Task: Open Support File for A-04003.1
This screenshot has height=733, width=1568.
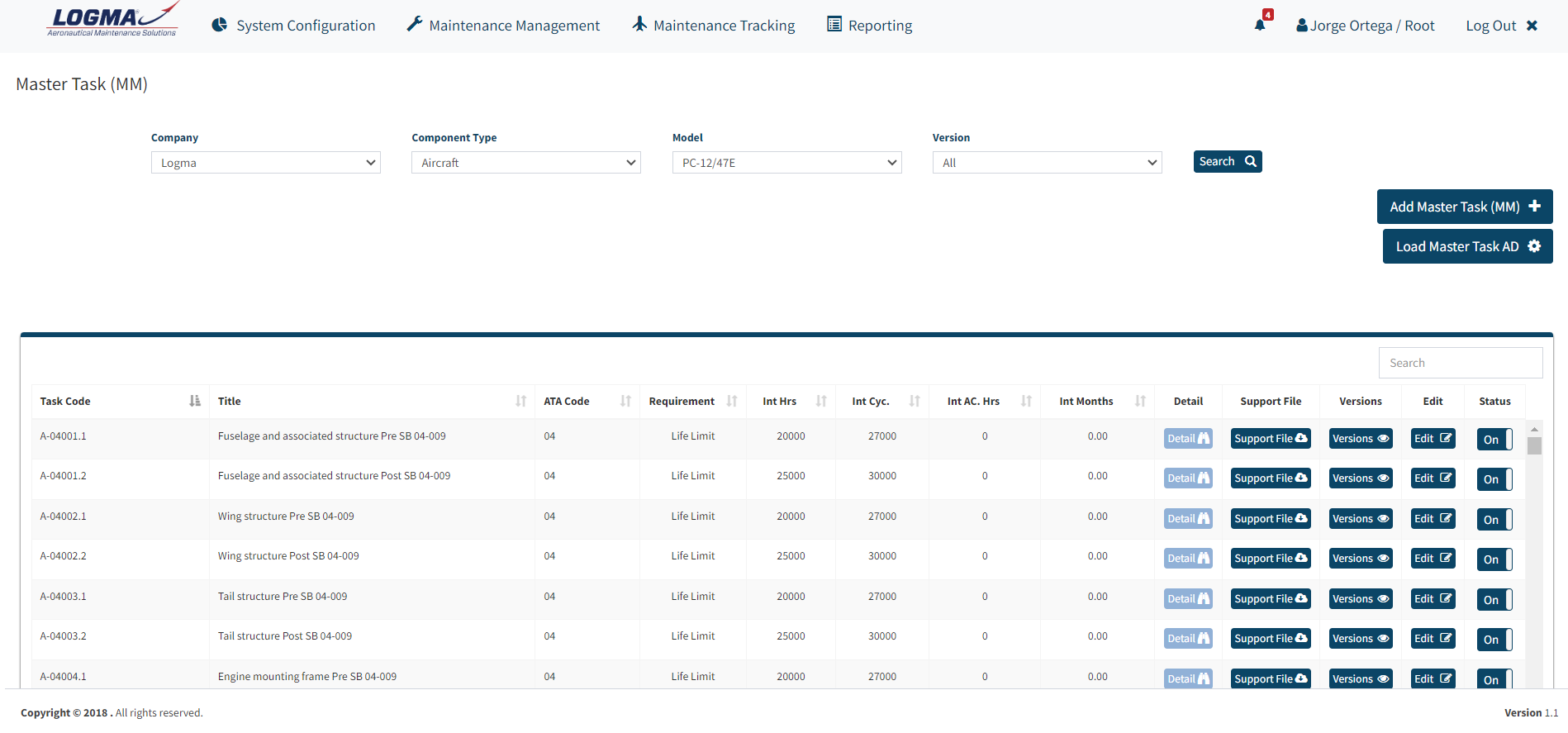Action: (x=1271, y=599)
